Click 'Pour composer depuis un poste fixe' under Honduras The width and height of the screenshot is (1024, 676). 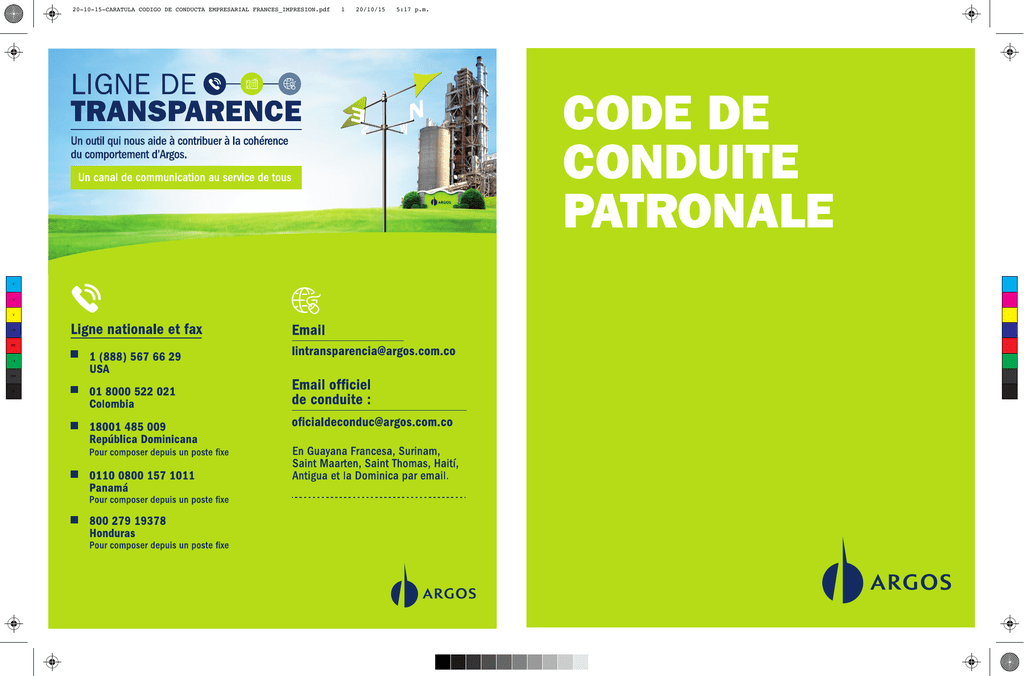pyautogui.click(x=159, y=545)
